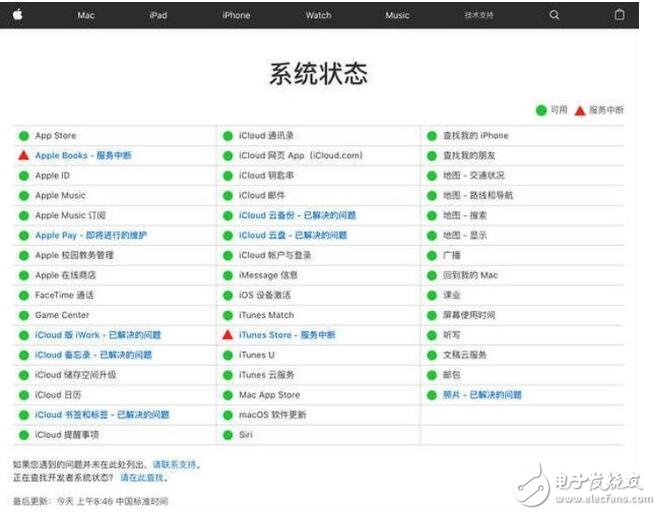661x515 pixels.
Task: Select iCloud 邮件 row text
Action: [x=262, y=196]
